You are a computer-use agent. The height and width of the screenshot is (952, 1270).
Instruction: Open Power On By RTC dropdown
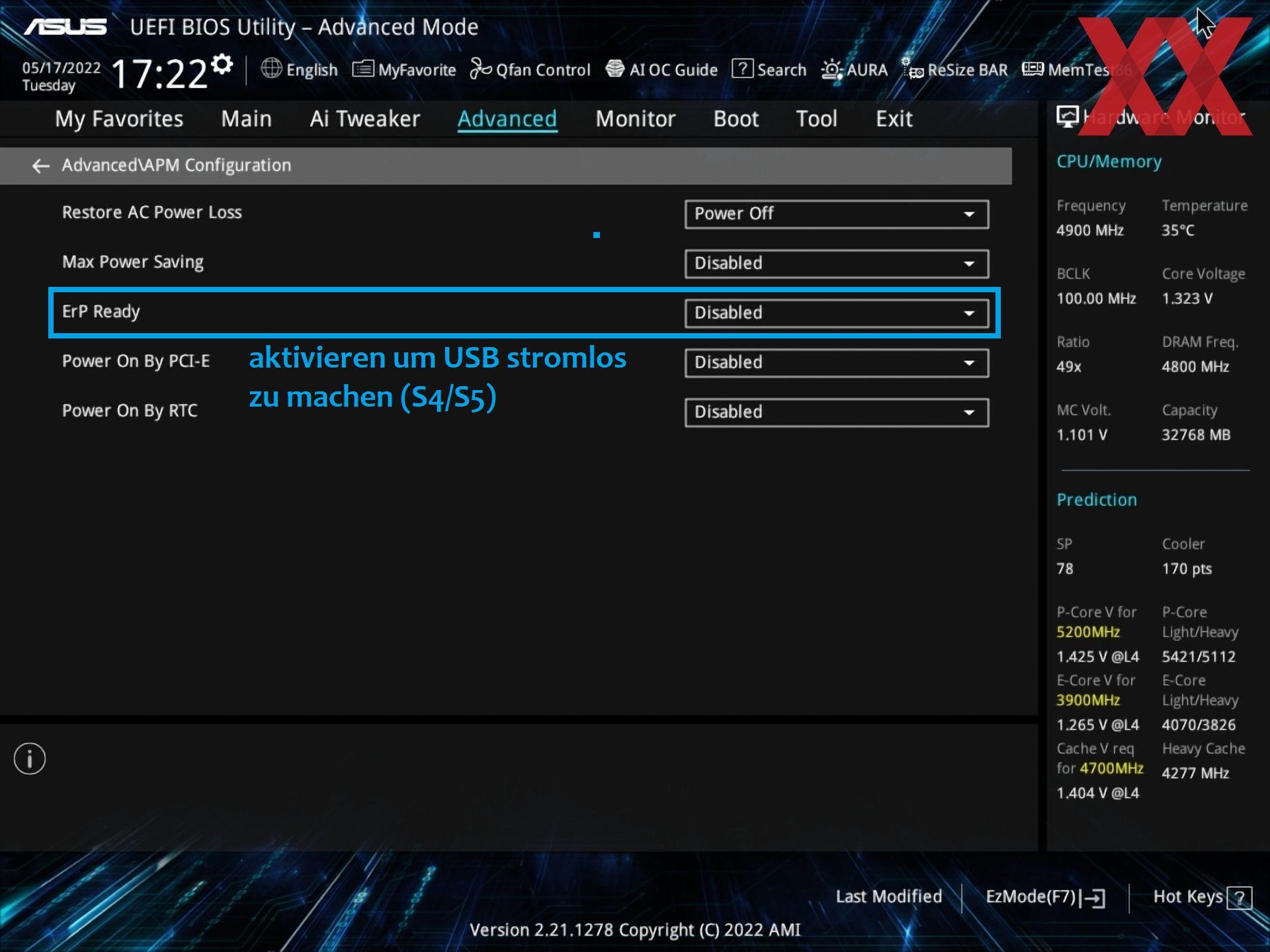836,413
